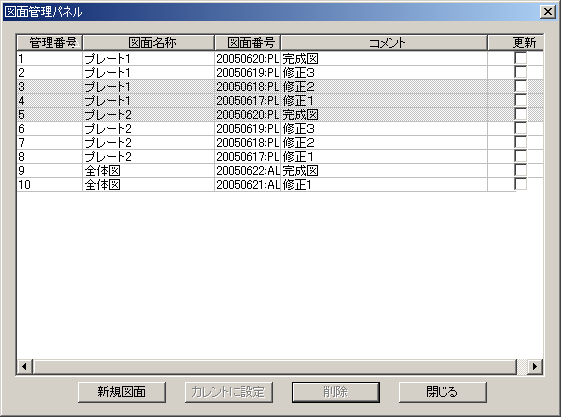Screen dimensions: 561x417
Task: Check the 更新 checkbox for row 1
Action: point(521,58)
